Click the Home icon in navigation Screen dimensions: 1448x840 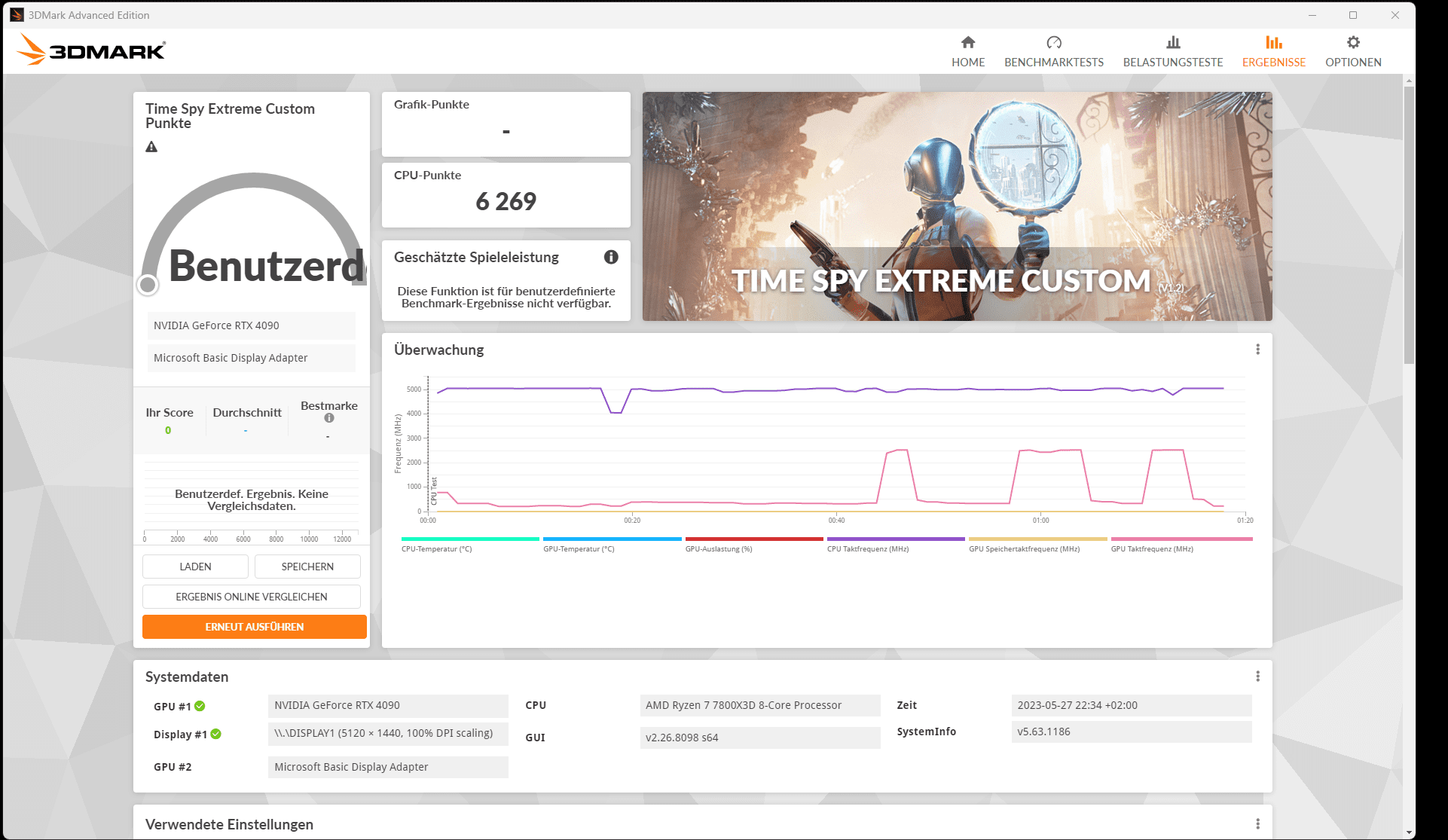coord(968,43)
